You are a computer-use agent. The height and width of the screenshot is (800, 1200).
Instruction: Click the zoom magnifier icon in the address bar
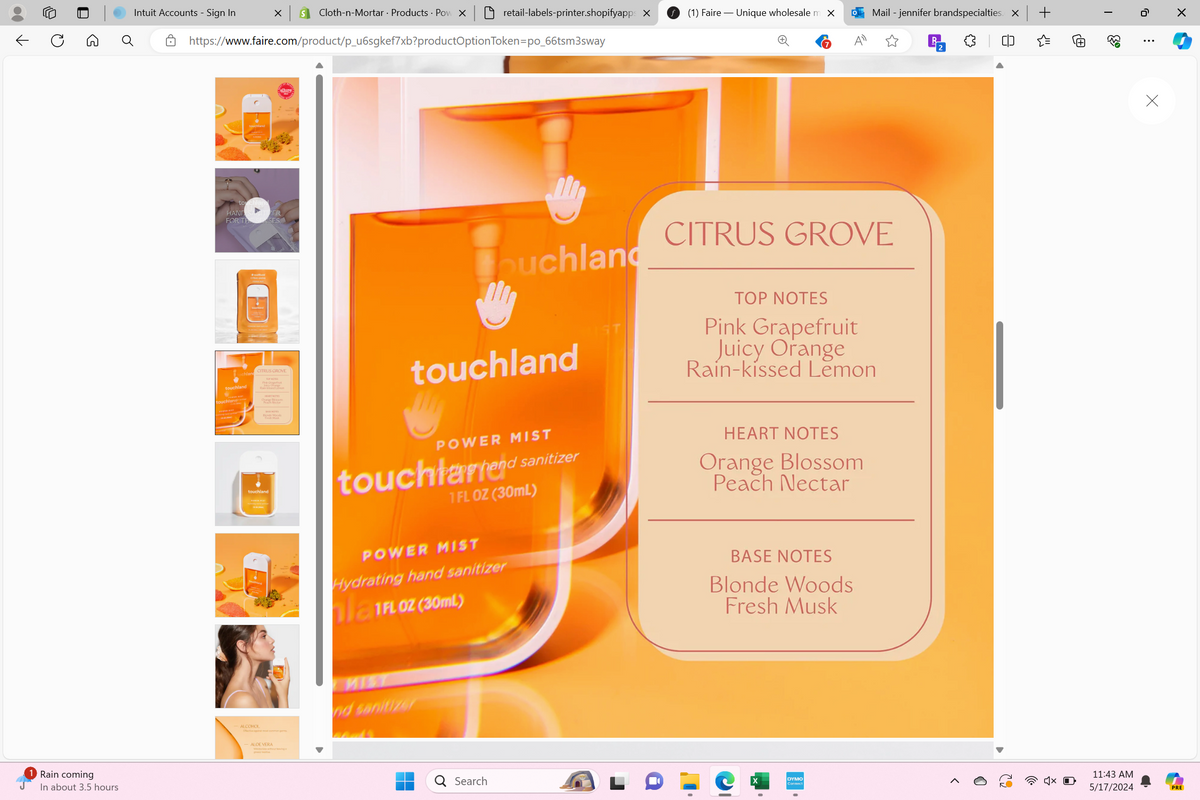pyautogui.click(x=783, y=41)
